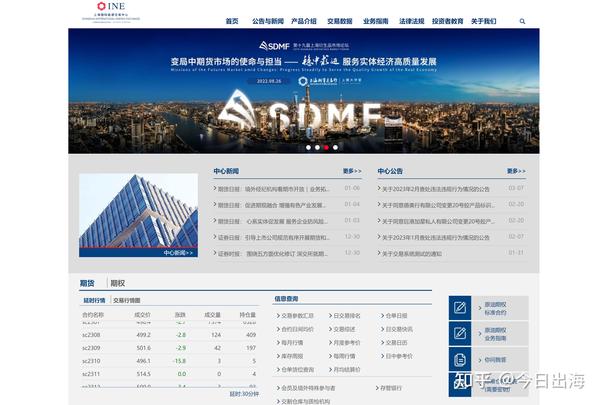Viewport: 600px width, 405px height.
Task: Open the 证券日报 news item dated 12-30
Action: (272, 237)
